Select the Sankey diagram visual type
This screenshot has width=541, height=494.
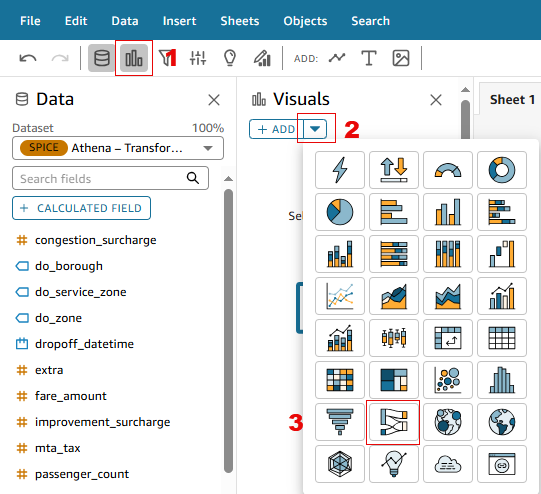tap(393, 422)
